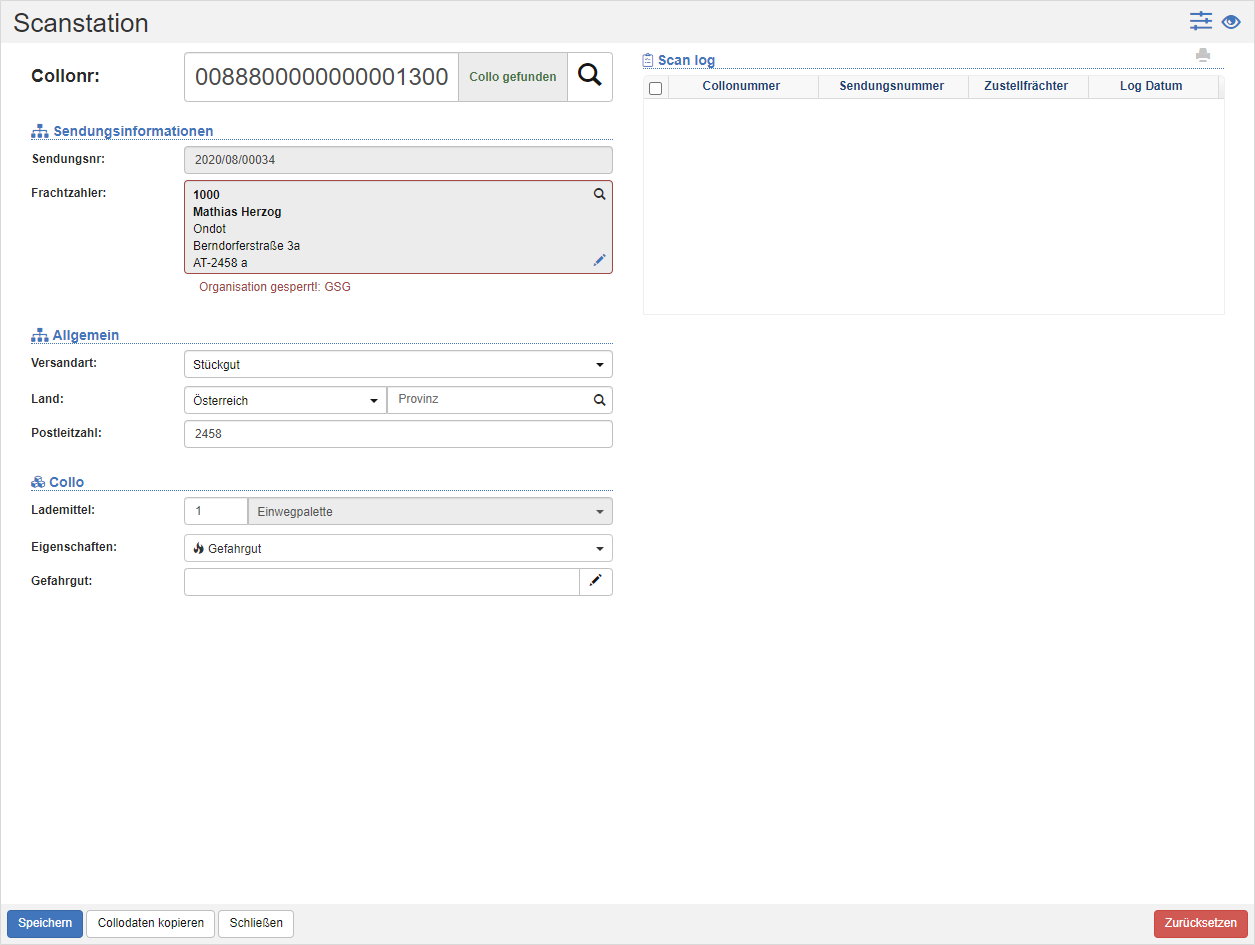Toggle the eye visibility icon in header
1255x945 pixels.
click(x=1231, y=22)
